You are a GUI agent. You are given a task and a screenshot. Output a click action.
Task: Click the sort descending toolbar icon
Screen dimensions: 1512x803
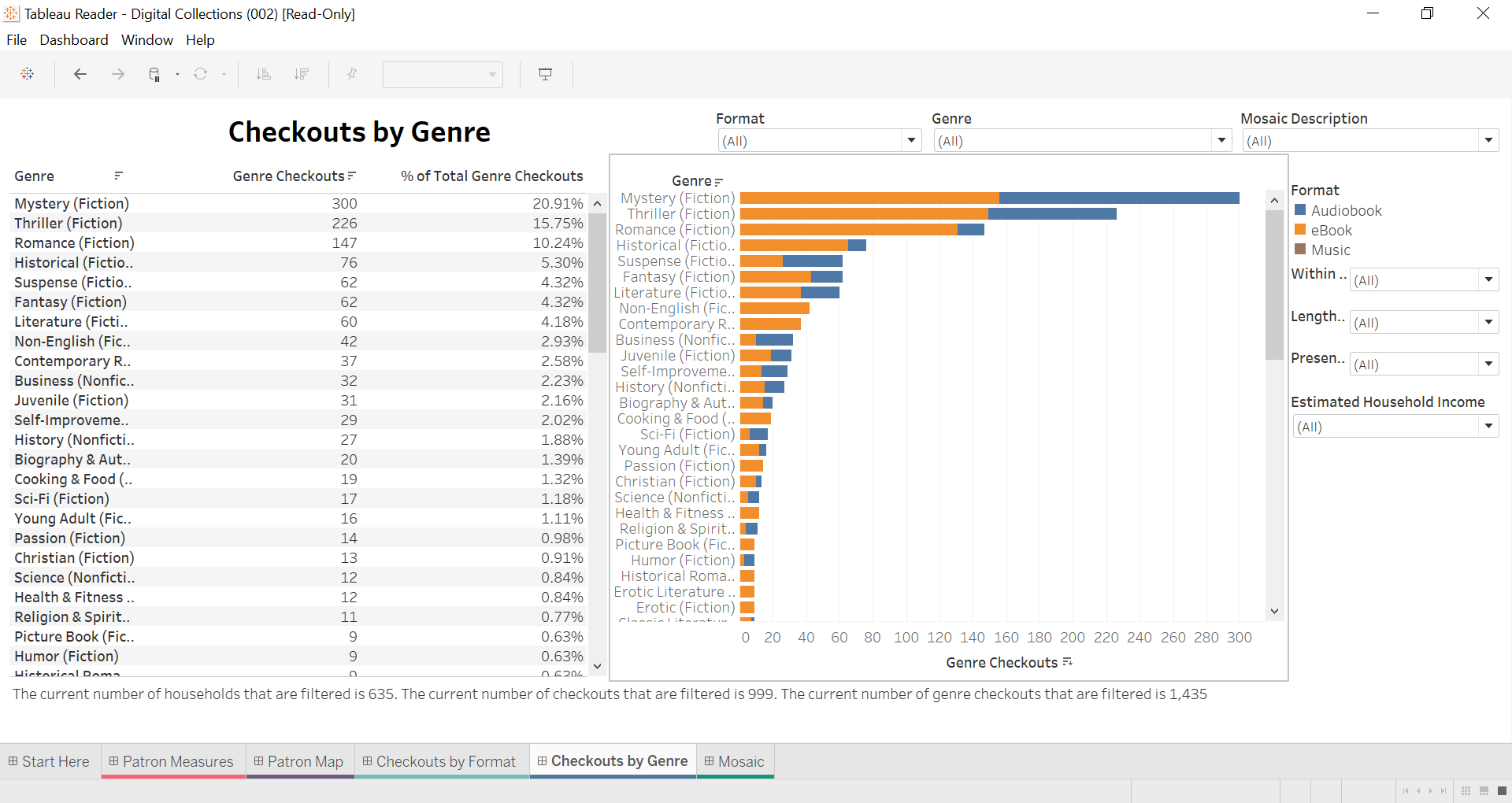tap(301, 74)
